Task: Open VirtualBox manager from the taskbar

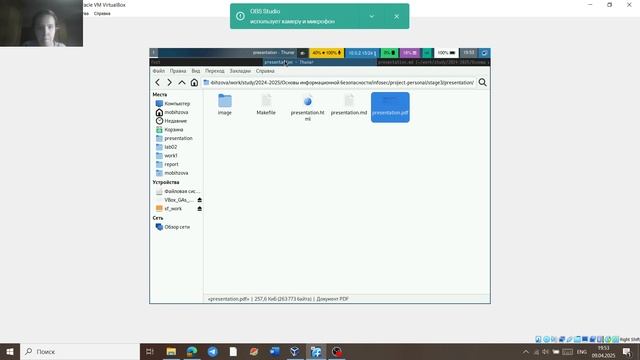Action: tap(295, 351)
